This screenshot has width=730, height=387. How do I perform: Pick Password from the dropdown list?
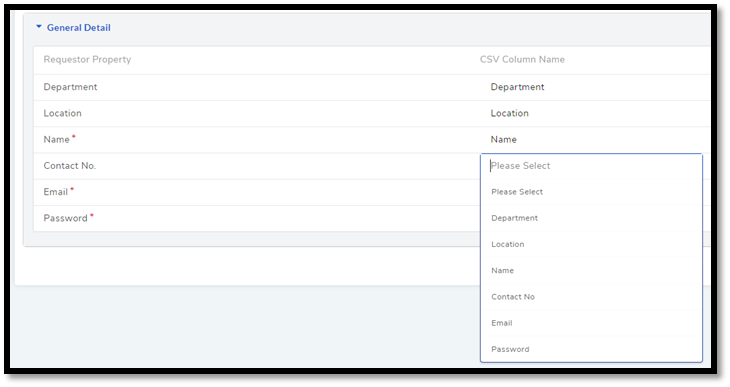(591, 349)
